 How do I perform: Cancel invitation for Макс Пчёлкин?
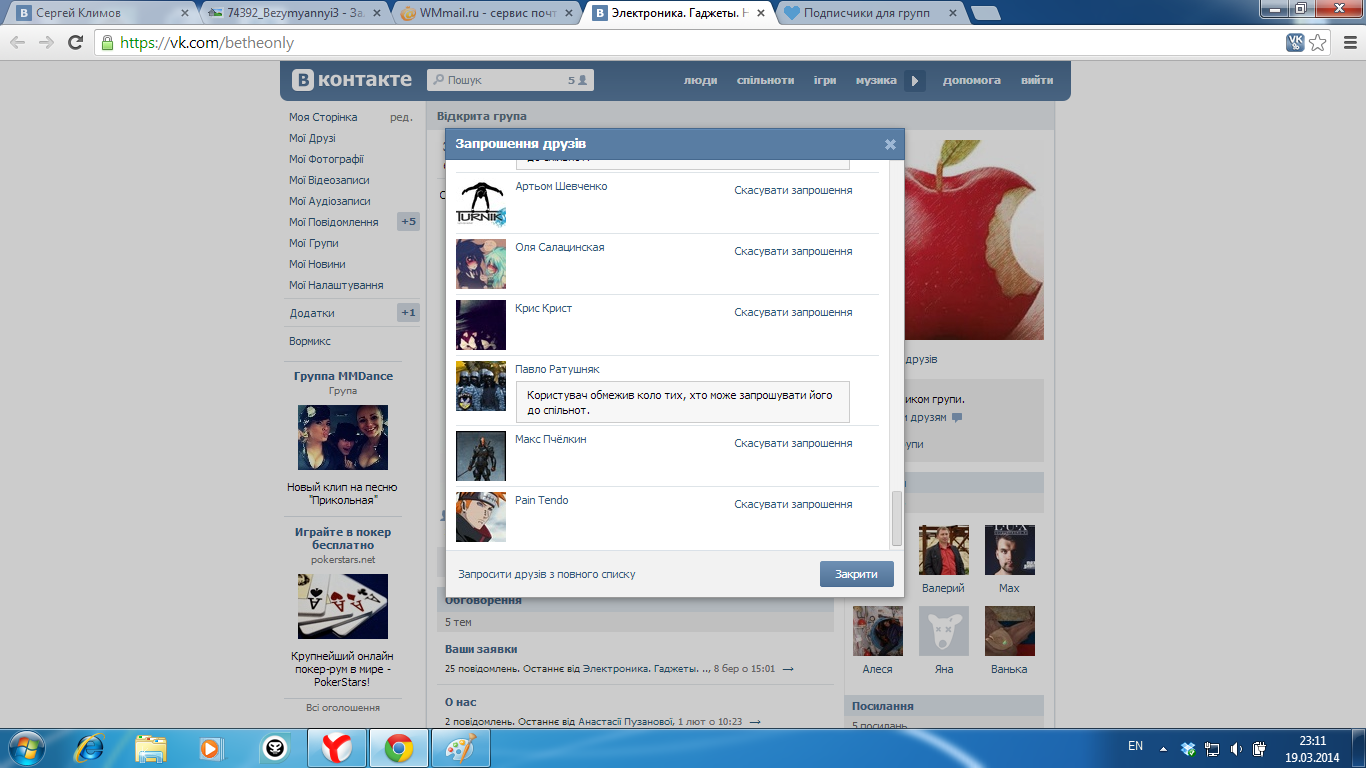tap(793, 443)
